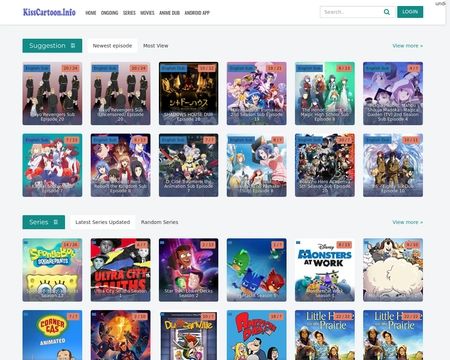Screen dimensions: 450x360
Task: Click View more link in Suggestion section
Action: tap(408, 46)
